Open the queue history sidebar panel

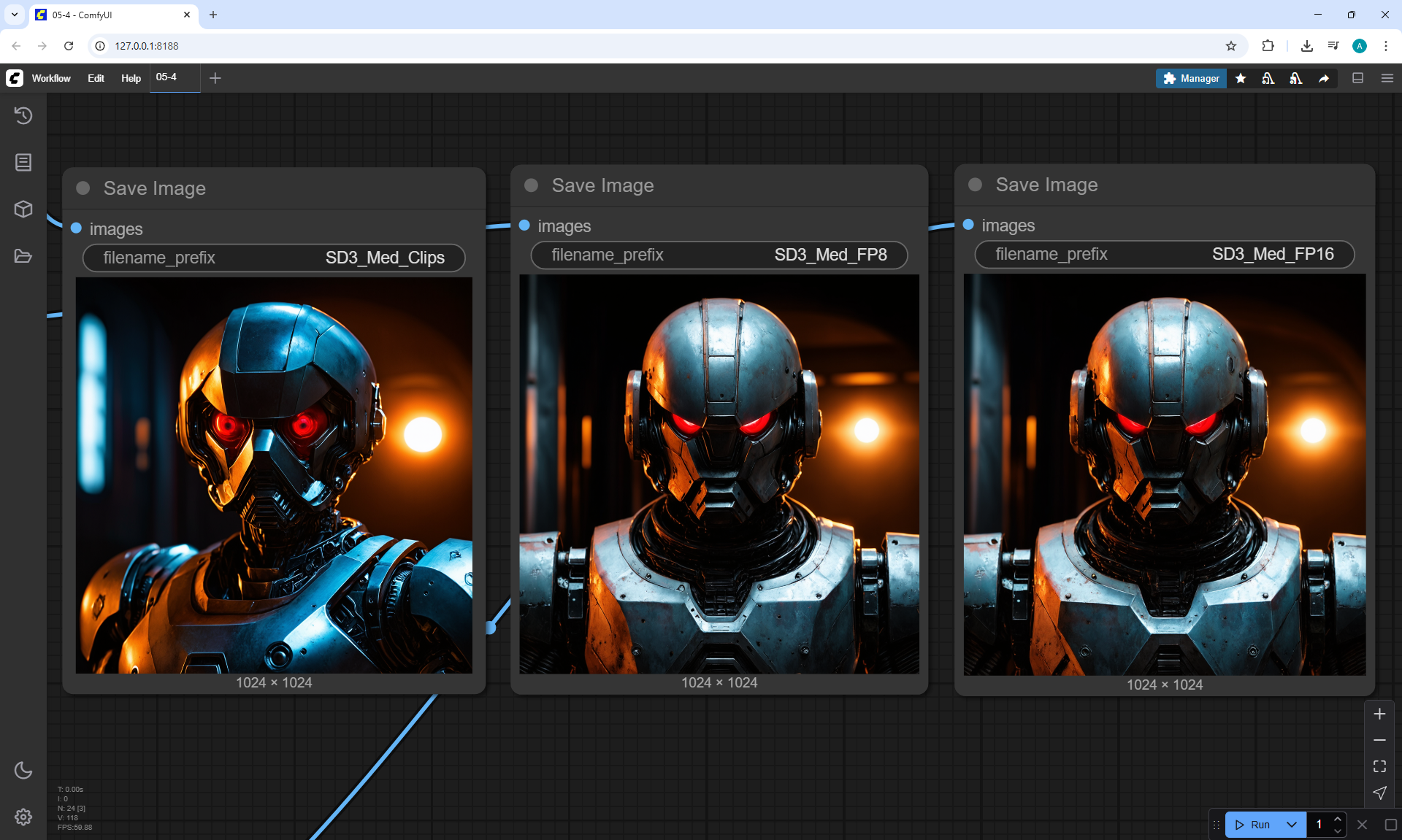point(23,115)
